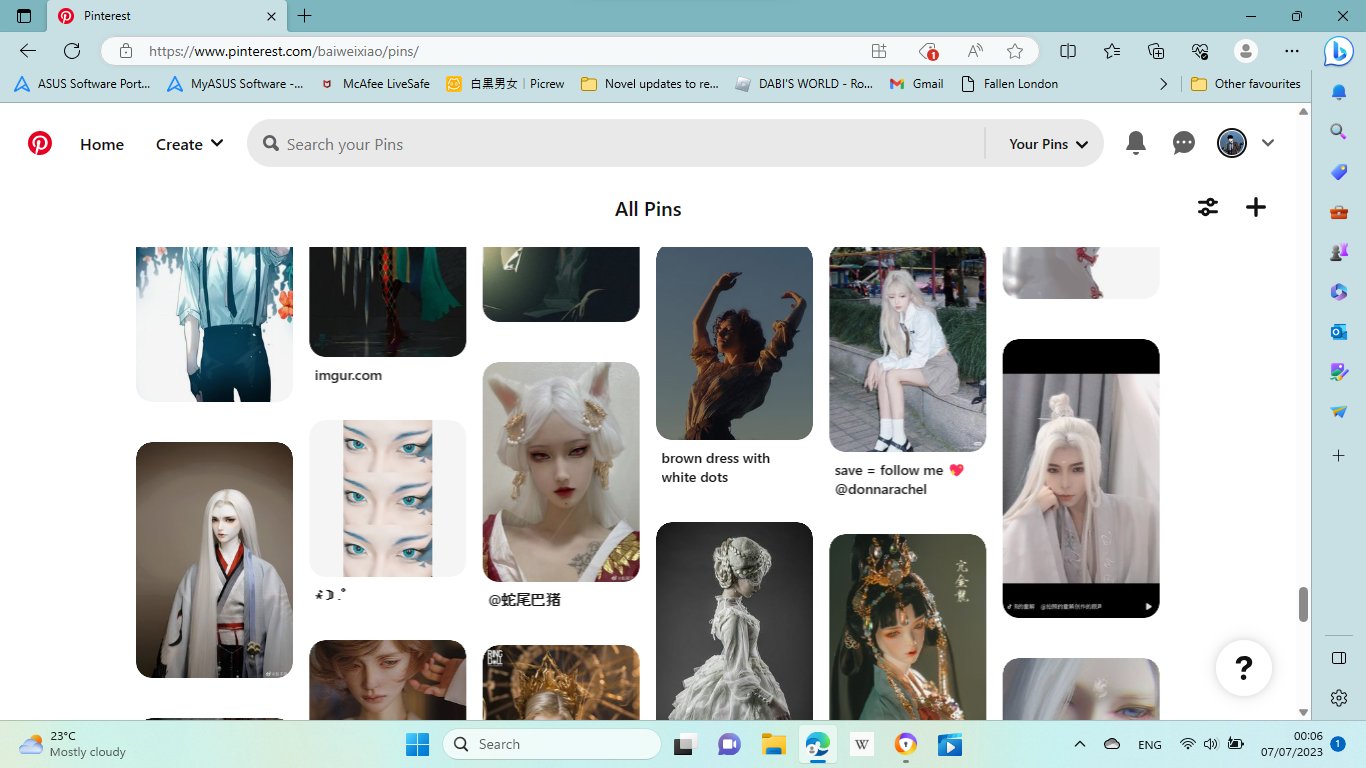Screen dimensions: 1366x768
Task: Add page to favourites with star icon
Action: coord(1015,51)
